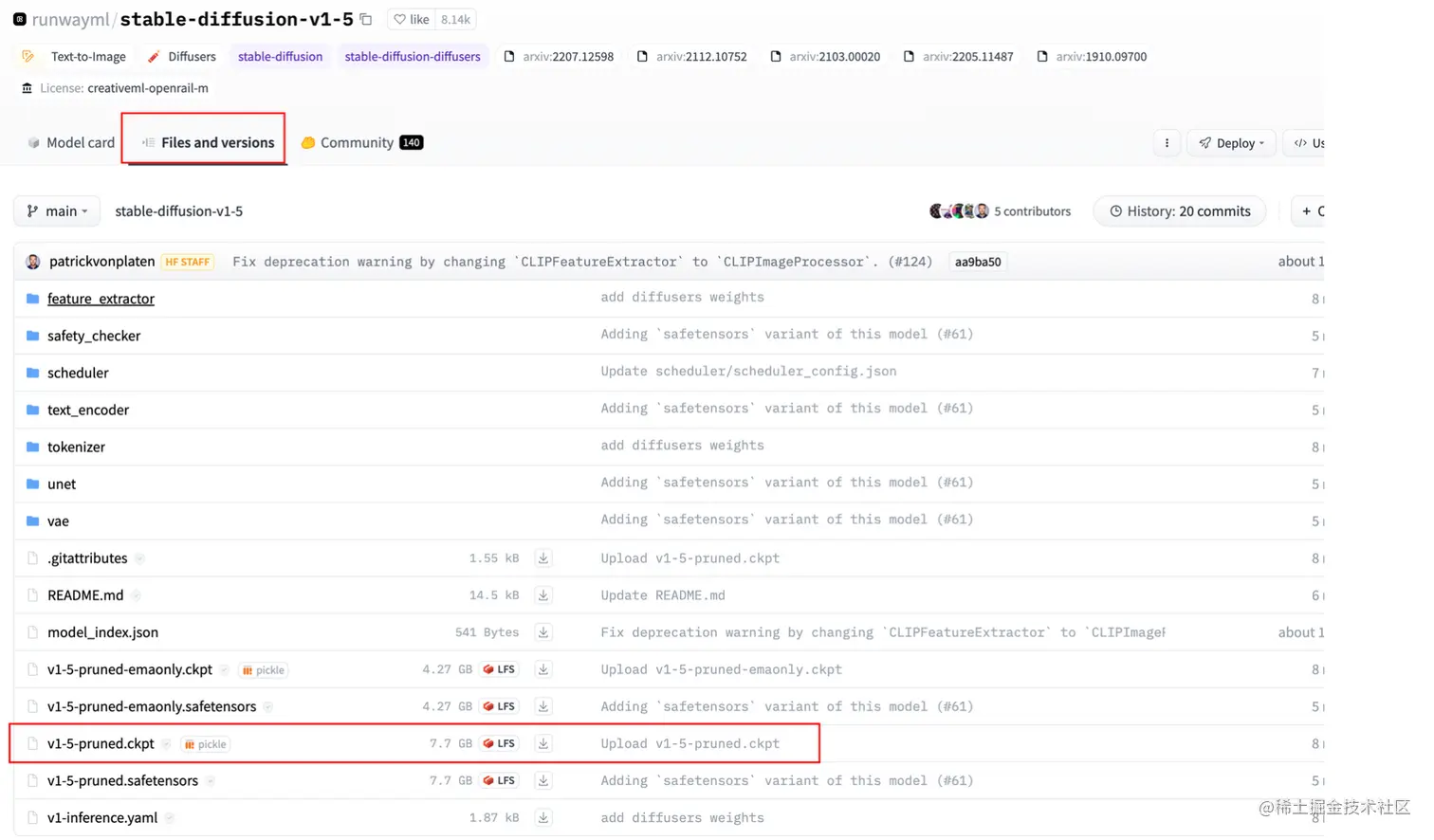This screenshot has height=840, width=1434.
Task: Click the LFS badge on v1-5-pruned.ckpt row
Action: click(499, 743)
